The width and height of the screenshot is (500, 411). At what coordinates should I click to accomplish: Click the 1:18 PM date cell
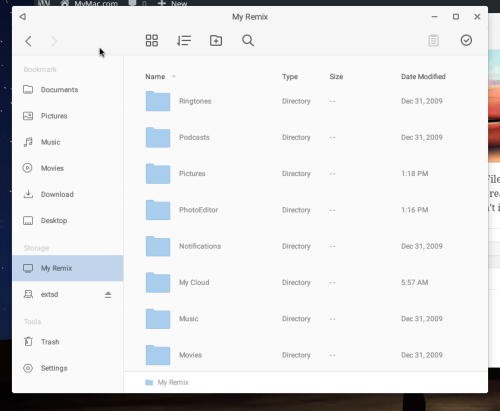[x=414, y=174]
